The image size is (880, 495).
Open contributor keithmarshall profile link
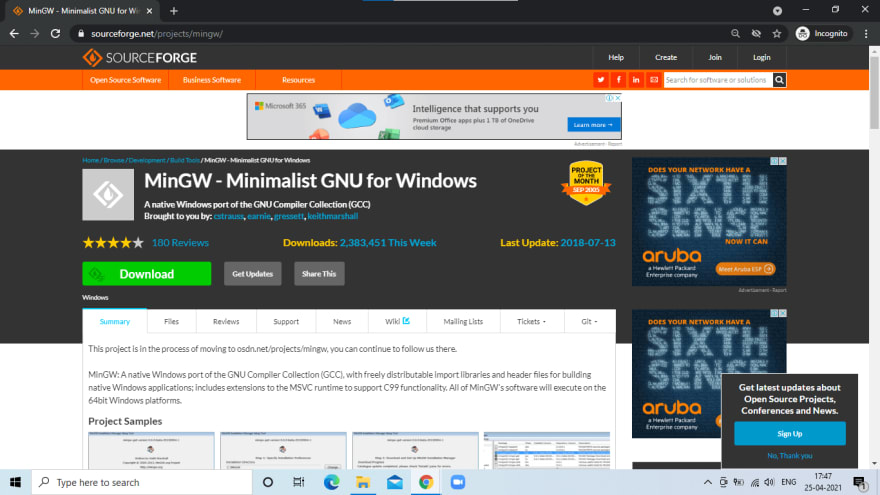pyautogui.click(x=332, y=216)
